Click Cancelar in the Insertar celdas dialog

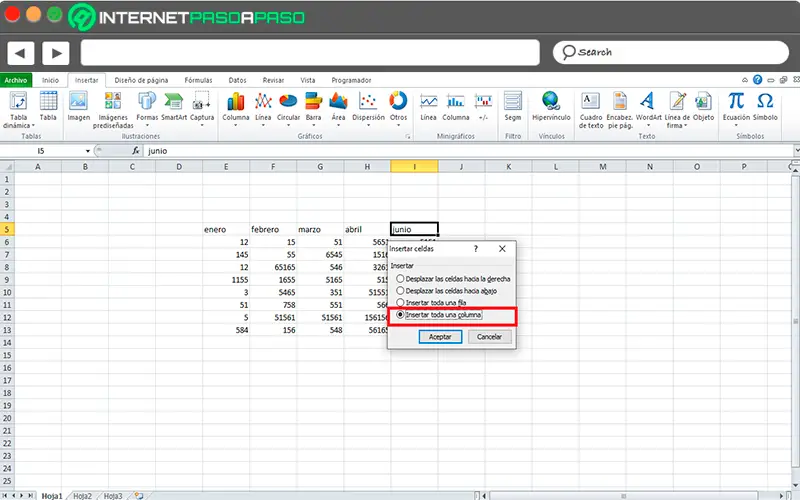pyautogui.click(x=489, y=337)
